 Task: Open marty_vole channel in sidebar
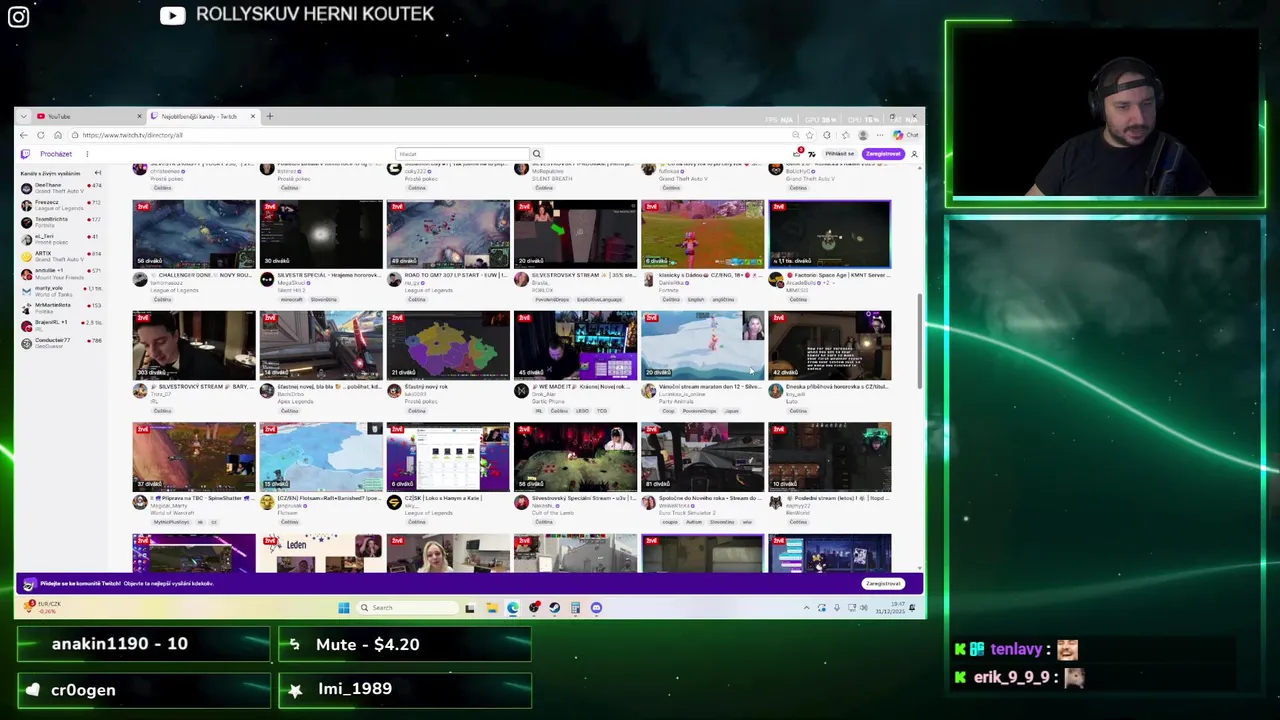click(60, 290)
